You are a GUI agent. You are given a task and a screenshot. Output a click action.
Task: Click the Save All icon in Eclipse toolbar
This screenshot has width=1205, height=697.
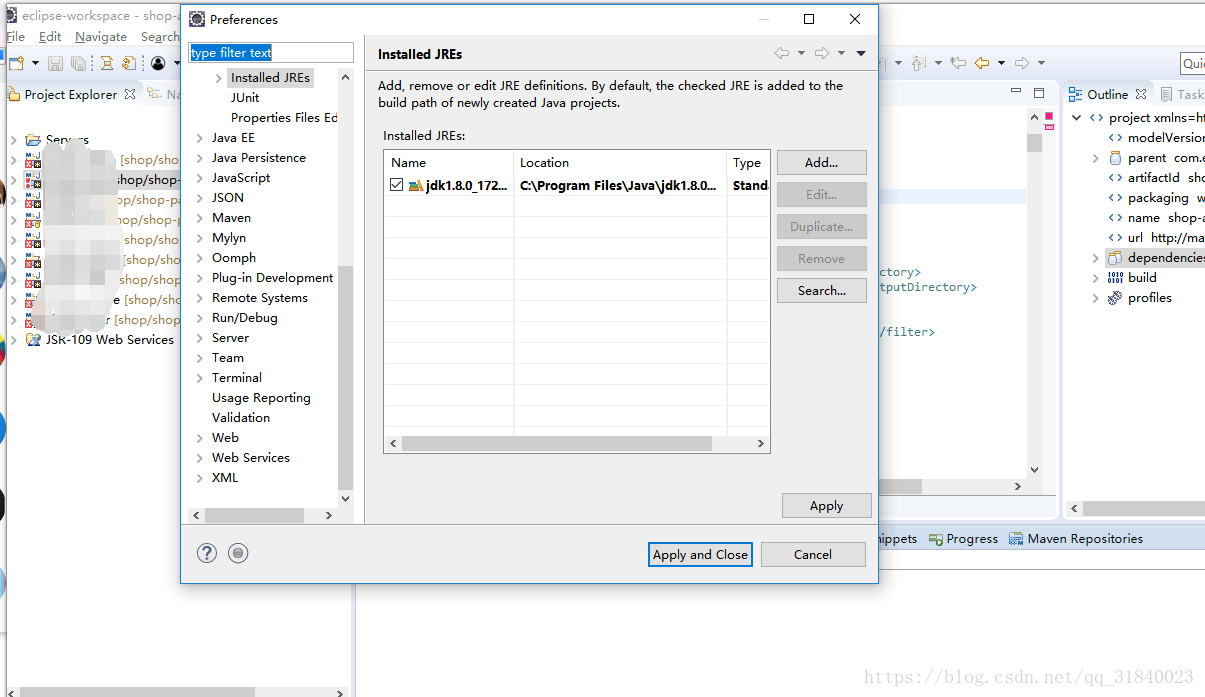coord(78,63)
